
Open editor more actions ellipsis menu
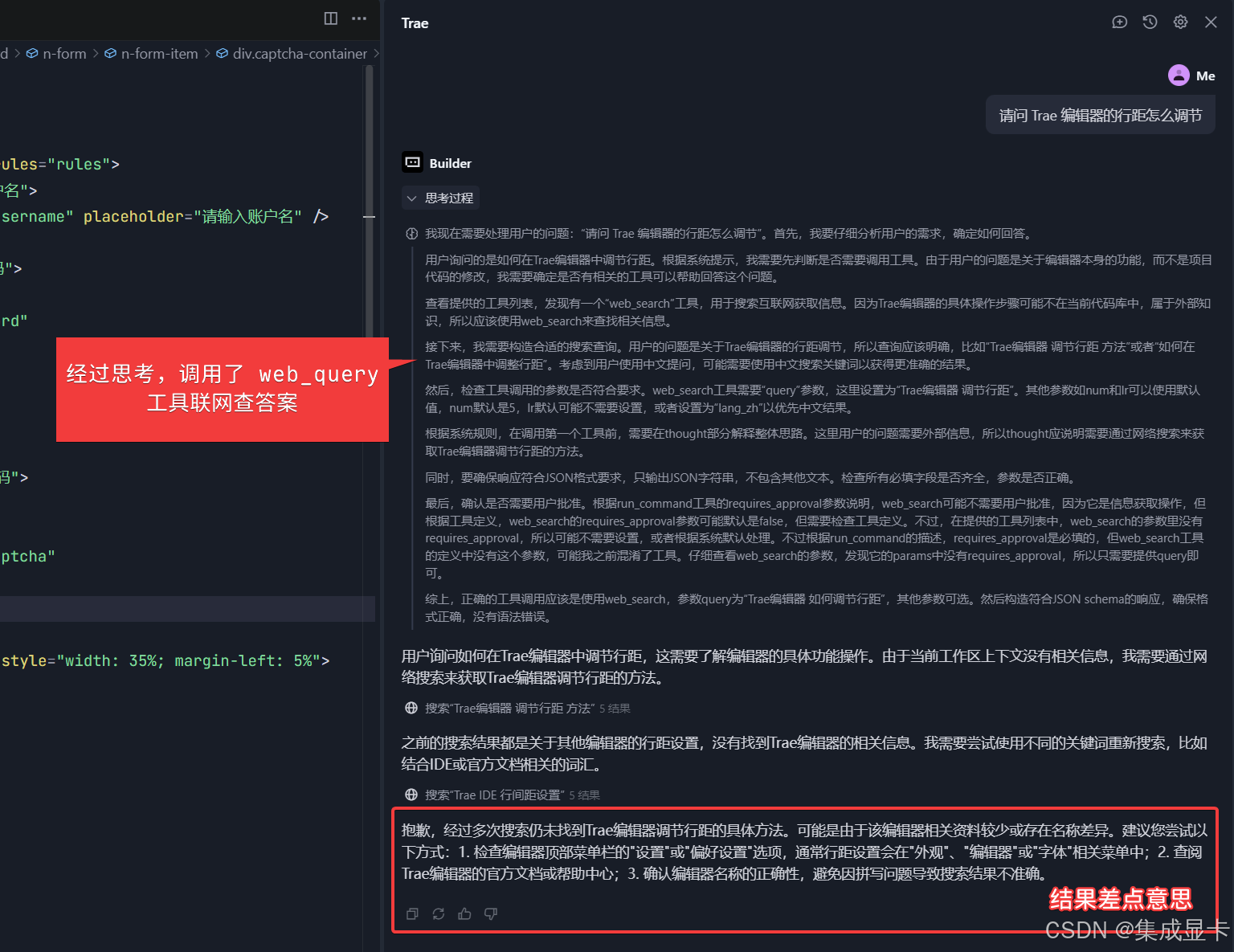coord(359,18)
